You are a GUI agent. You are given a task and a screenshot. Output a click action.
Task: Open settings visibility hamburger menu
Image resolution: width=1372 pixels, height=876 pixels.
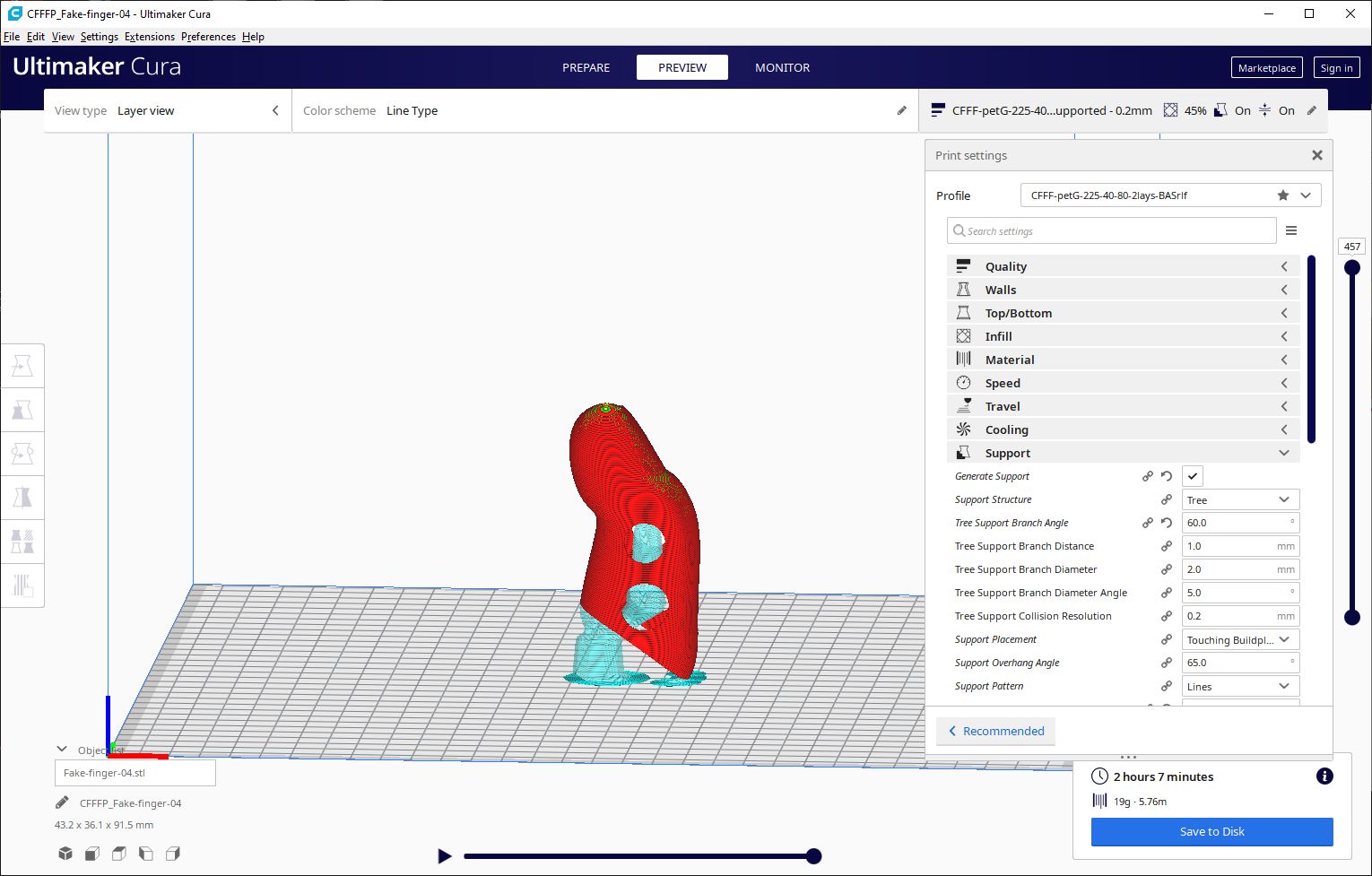point(1291,230)
